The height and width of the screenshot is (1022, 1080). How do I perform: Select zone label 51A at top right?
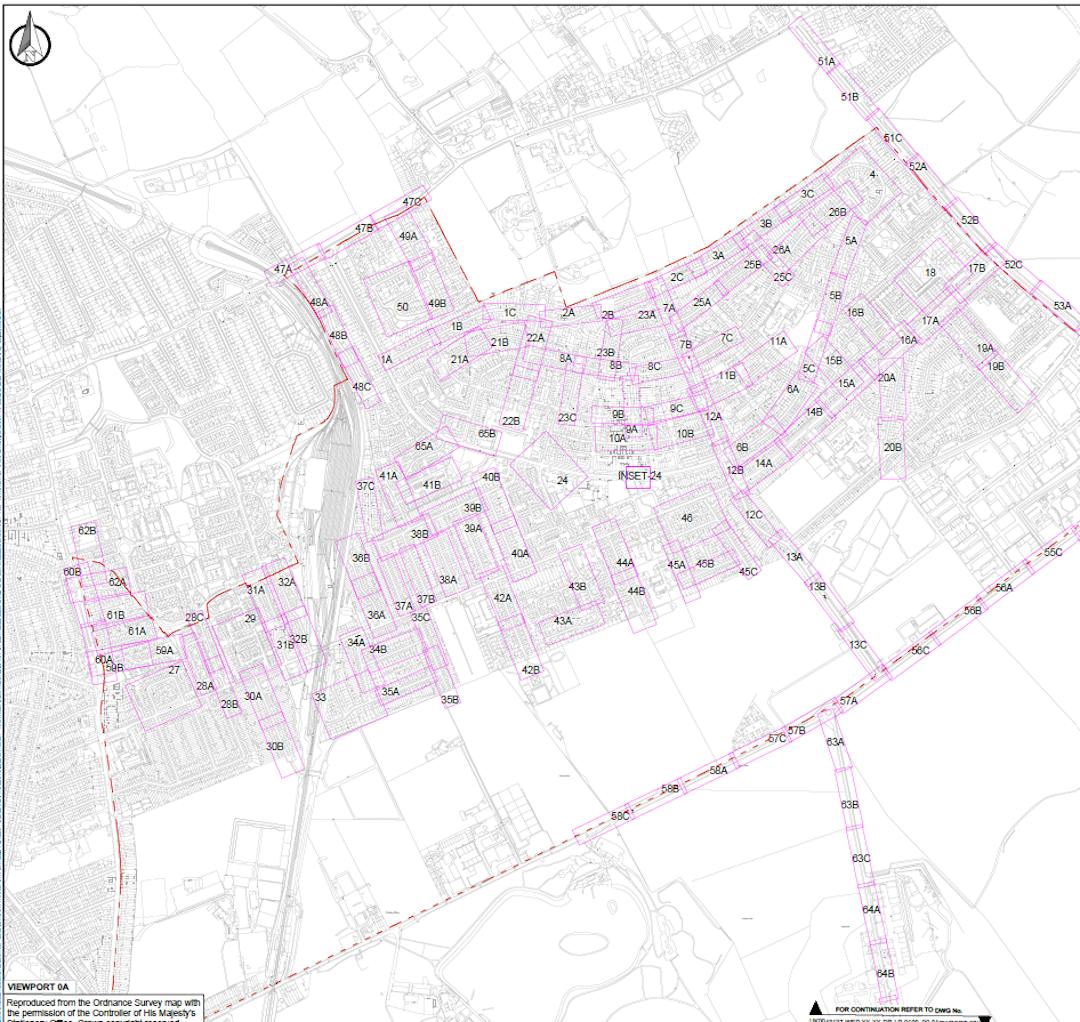pos(826,62)
